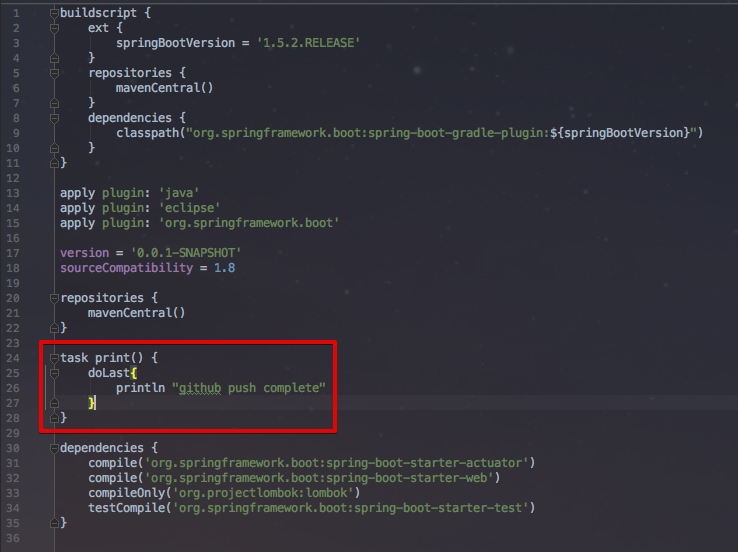Click 'apply' keyword on line 13
738x552 pixels.
tap(77, 193)
